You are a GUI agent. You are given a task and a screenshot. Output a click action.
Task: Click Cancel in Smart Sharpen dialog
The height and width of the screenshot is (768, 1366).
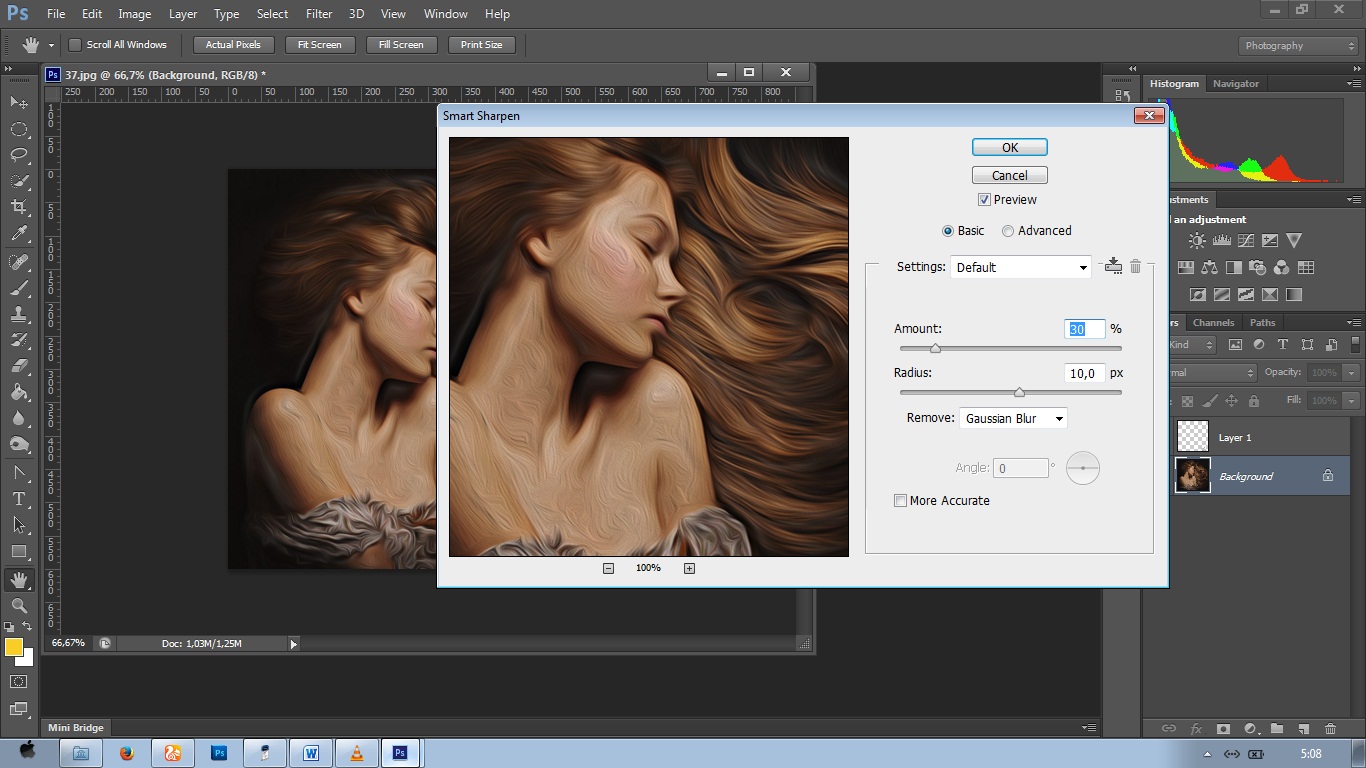tap(1009, 175)
